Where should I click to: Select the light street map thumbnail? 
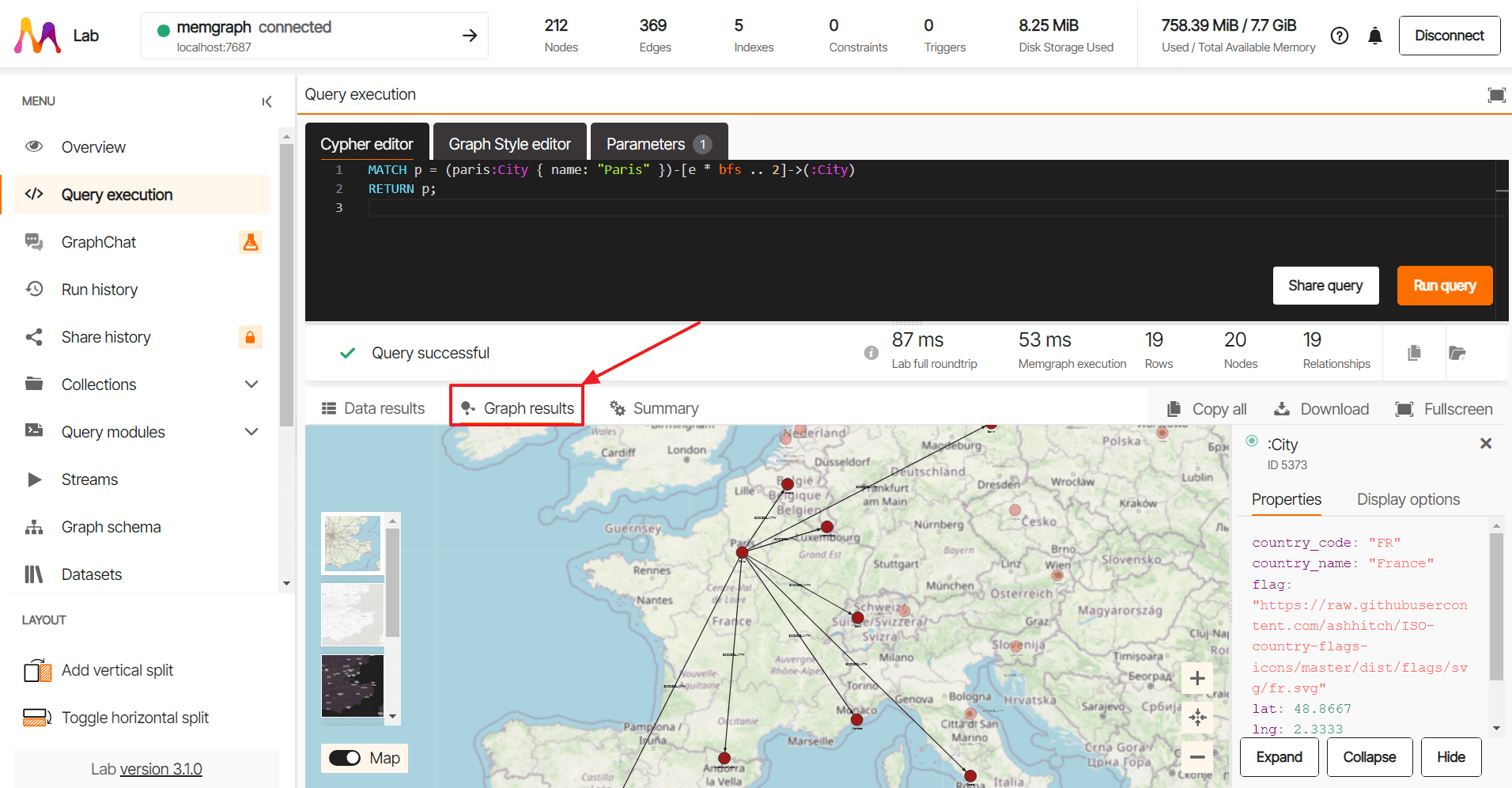[353, 543]
